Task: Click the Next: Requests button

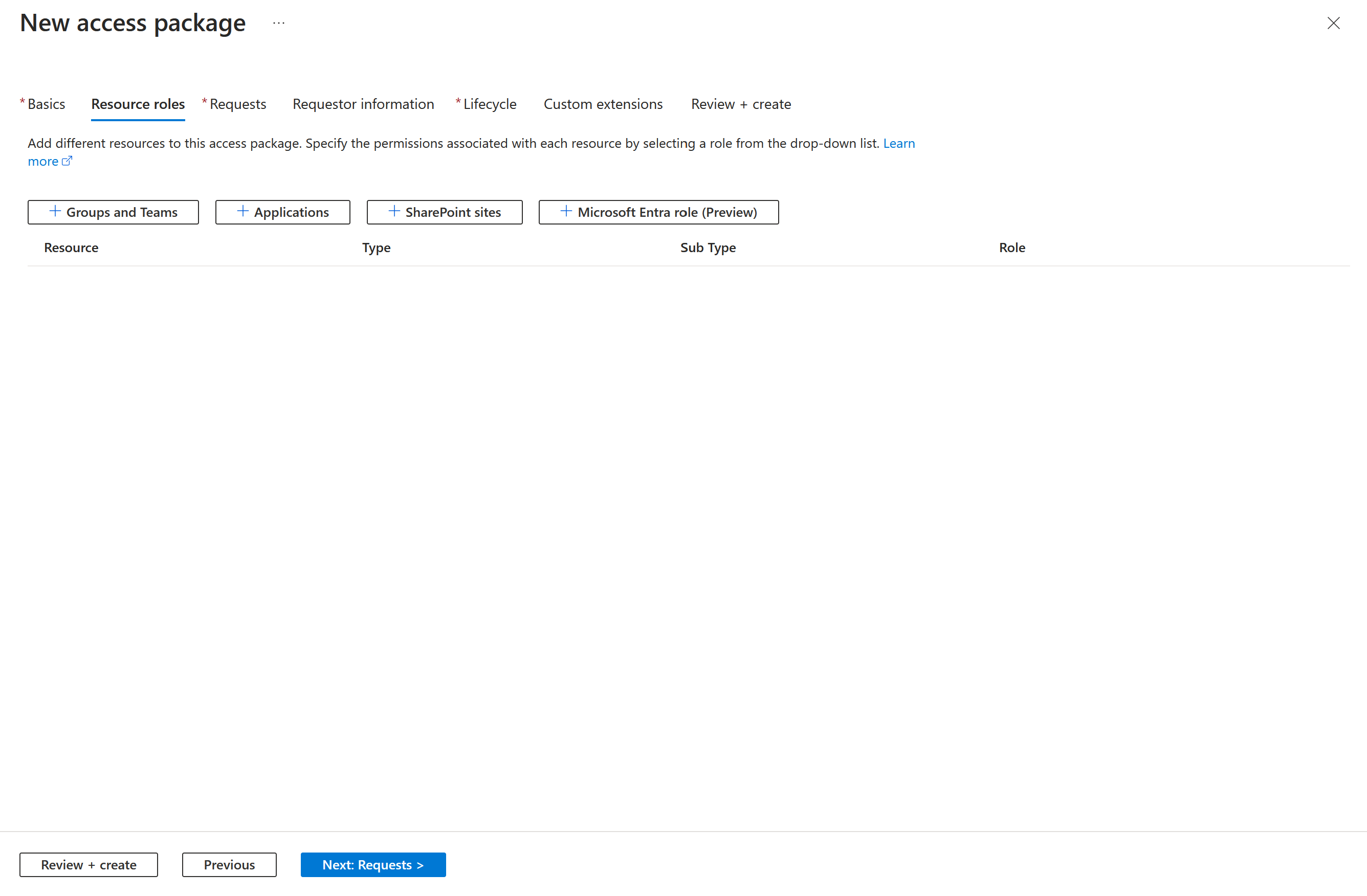Action: [x=373, y=864]
